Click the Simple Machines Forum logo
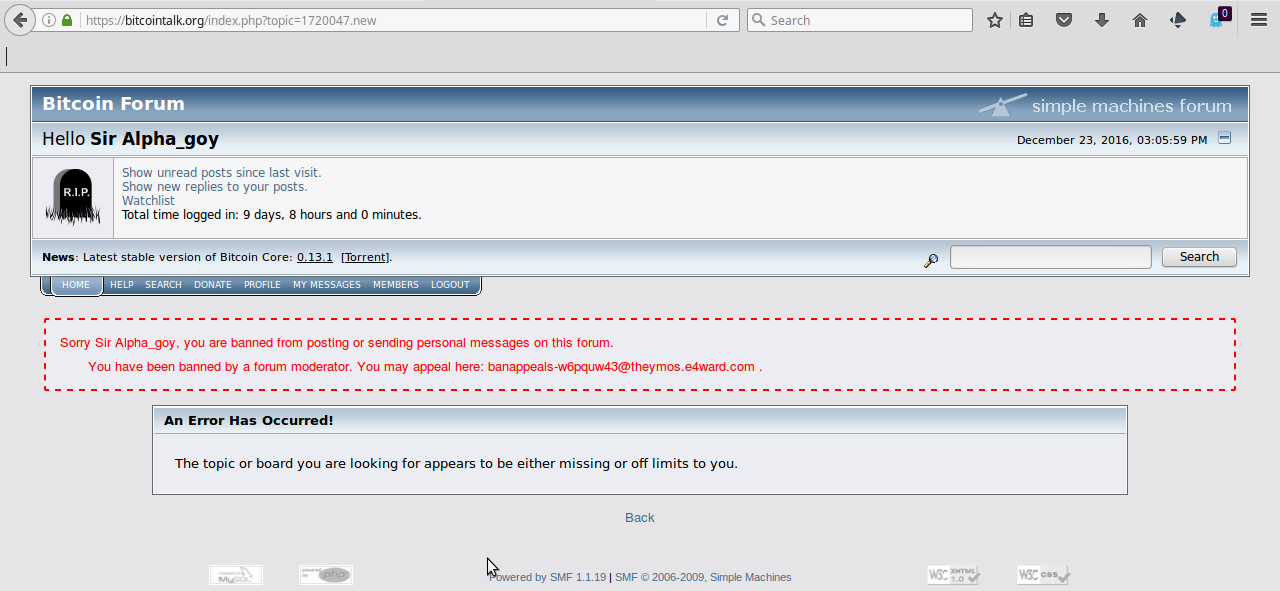1280x591 pixels. pos(1104,105)
